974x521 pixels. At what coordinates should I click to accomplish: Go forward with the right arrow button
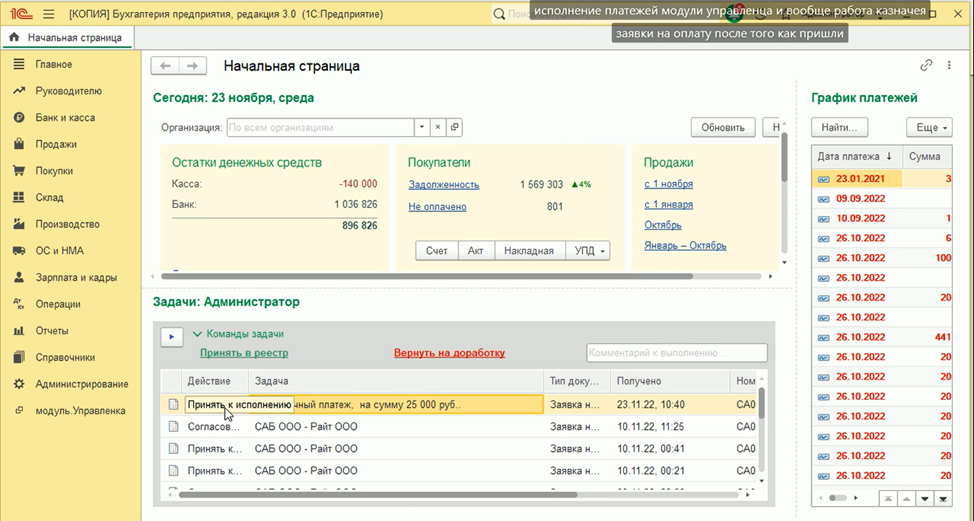click(193, 66)
